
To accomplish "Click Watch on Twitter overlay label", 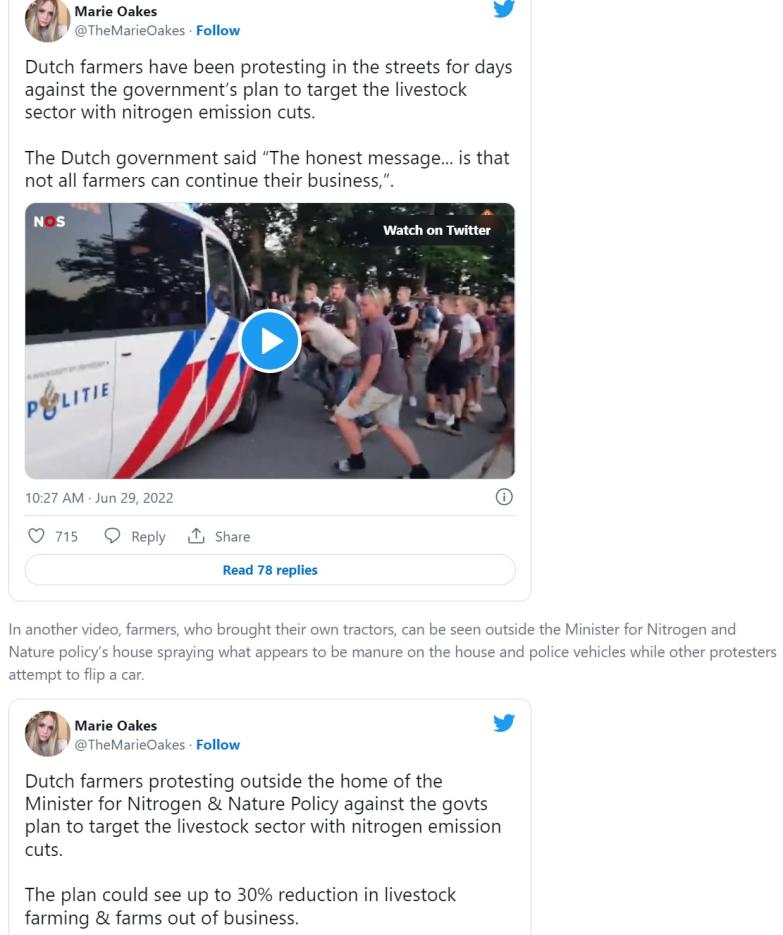I will 437,230.
